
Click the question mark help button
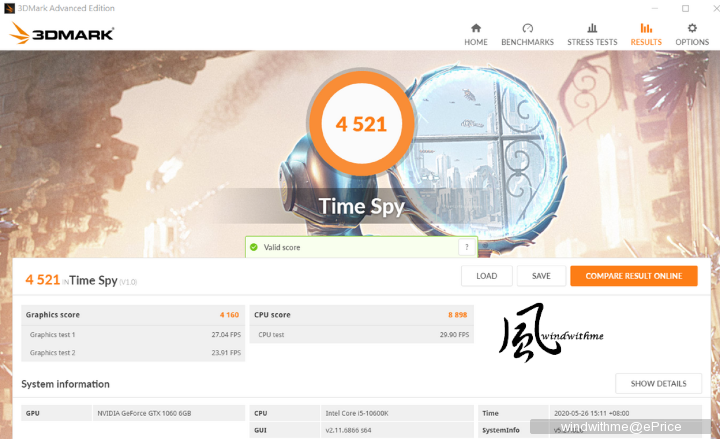point(467,247)
